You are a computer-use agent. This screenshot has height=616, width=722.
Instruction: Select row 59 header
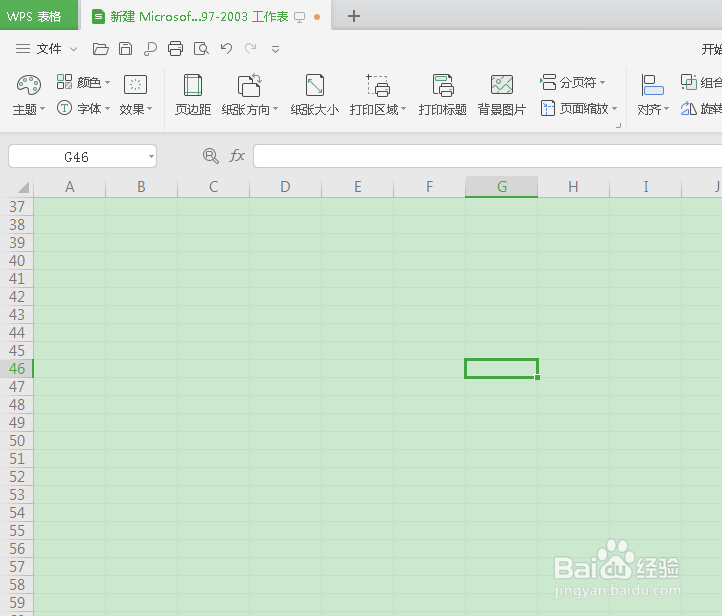click(17, 603)
